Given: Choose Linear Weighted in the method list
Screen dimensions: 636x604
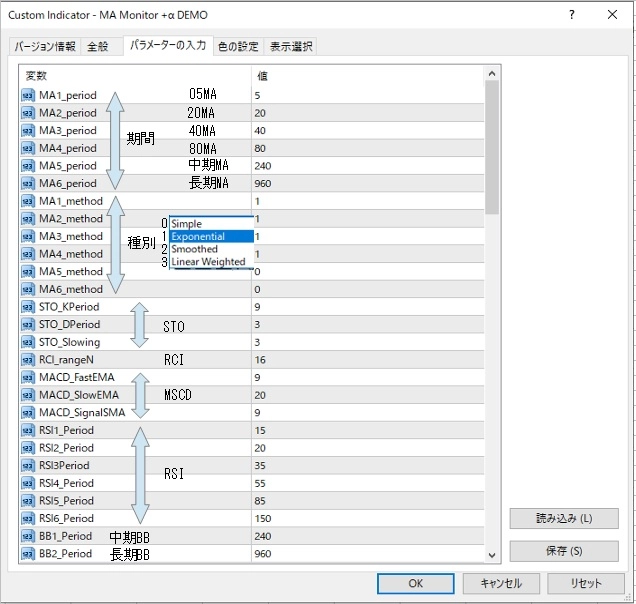Looking at the screenshot, I should pyautogui.click(x=211, y=262).
